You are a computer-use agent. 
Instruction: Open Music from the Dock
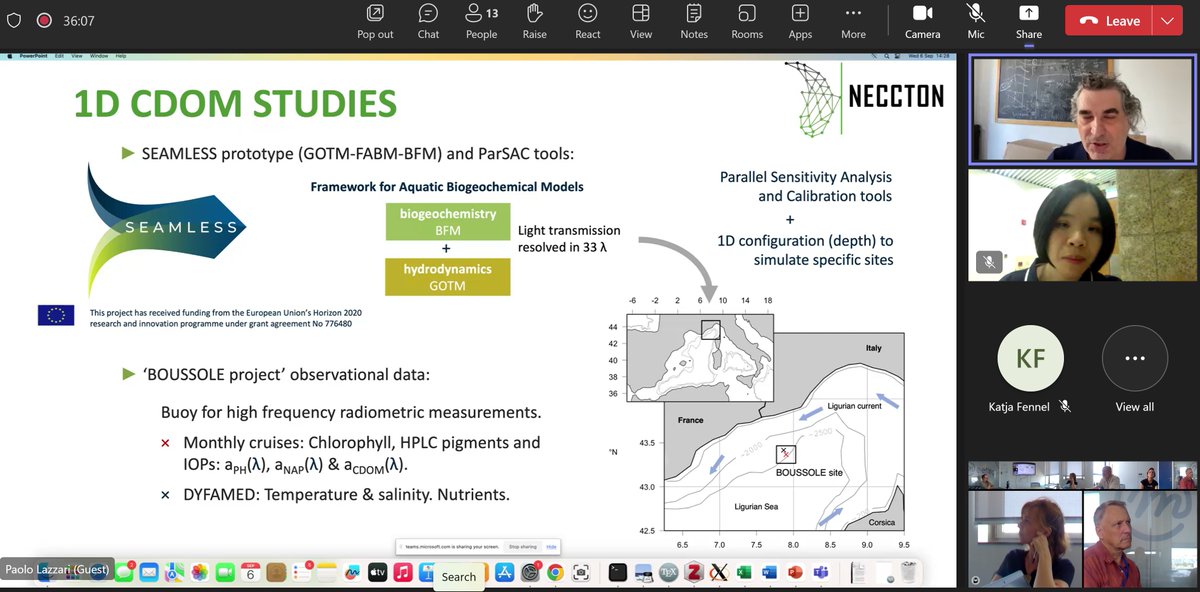coord(403,572)
